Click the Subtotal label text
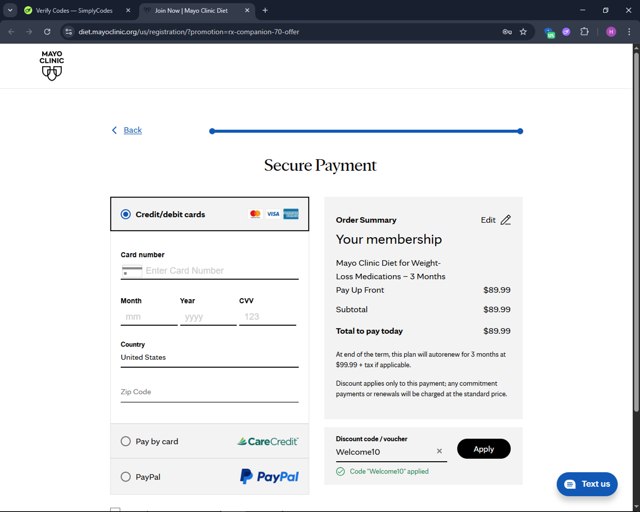The image size is (640, 512). coord(351,309)
